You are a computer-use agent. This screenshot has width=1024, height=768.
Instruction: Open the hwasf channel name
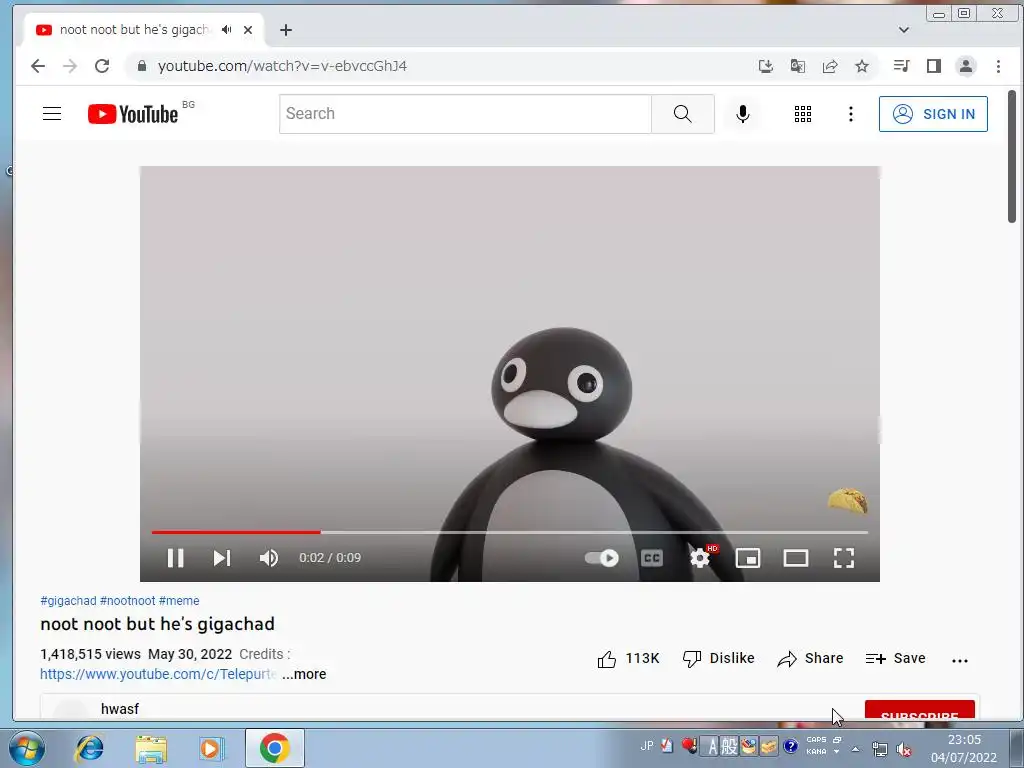120,709
